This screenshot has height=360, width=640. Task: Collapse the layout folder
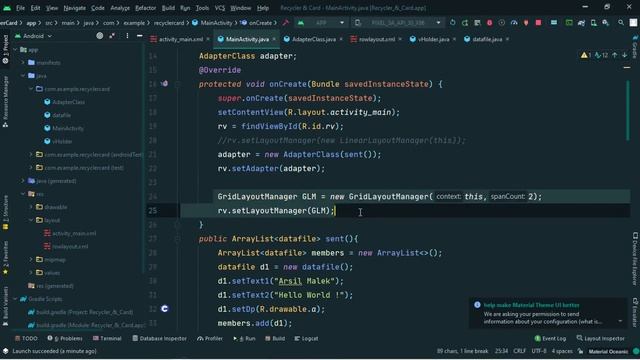point(31,220)
